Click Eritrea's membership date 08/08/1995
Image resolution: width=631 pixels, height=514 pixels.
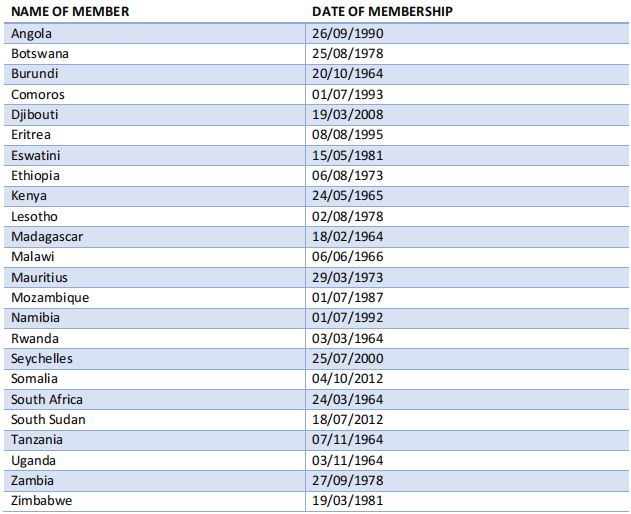[348, 135]
